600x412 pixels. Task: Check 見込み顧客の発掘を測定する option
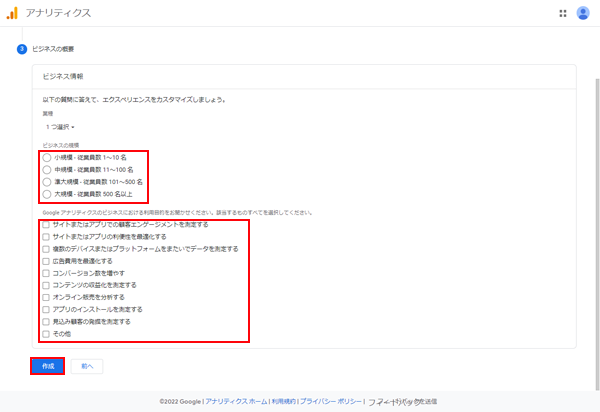coord(46,322)
